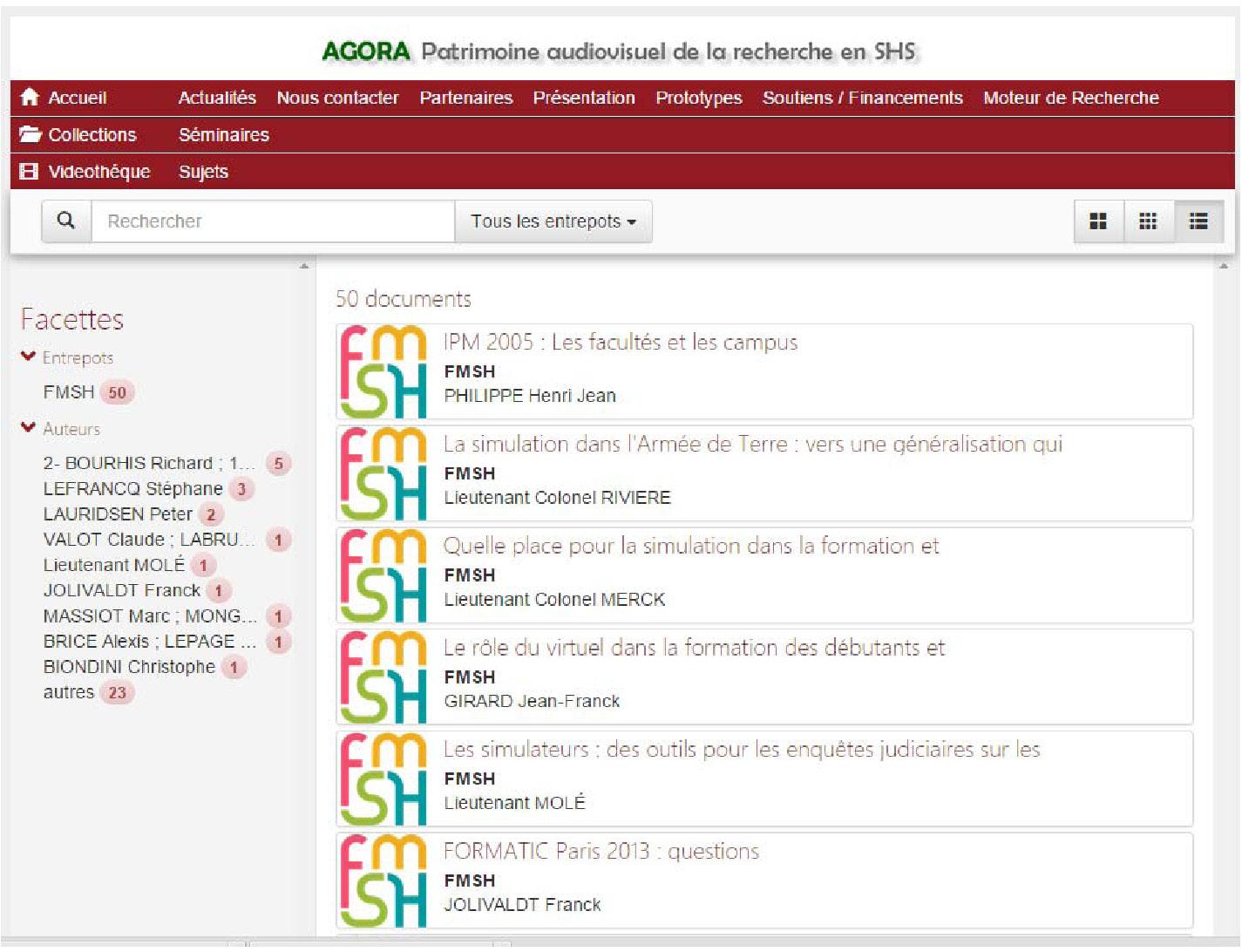
Task: Filter by author VALOT Claude ; LABRU...
Action: (x=149, y=540)
